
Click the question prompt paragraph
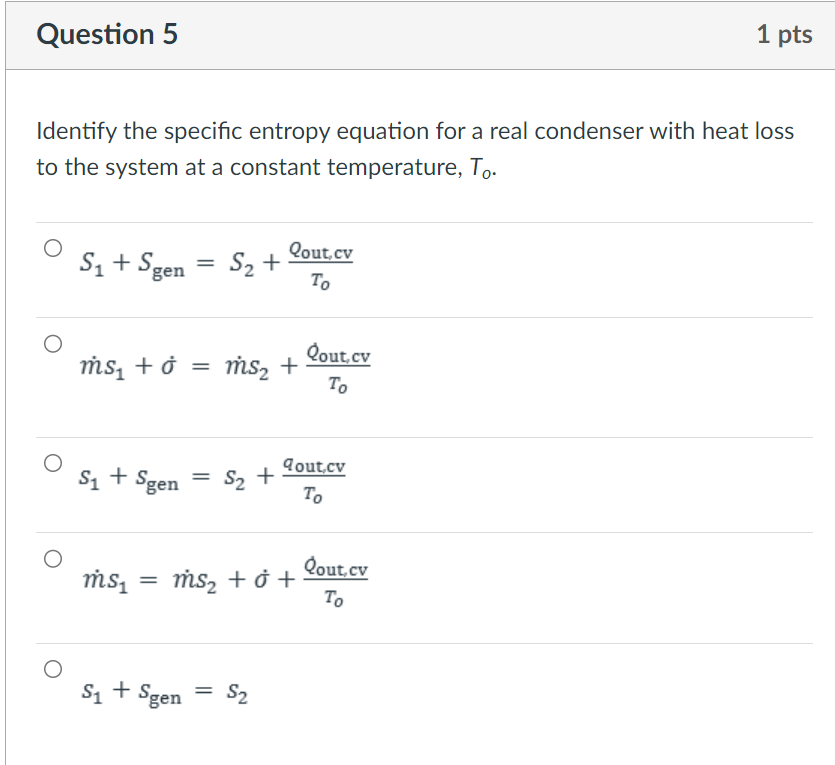[x=415, y=148]
